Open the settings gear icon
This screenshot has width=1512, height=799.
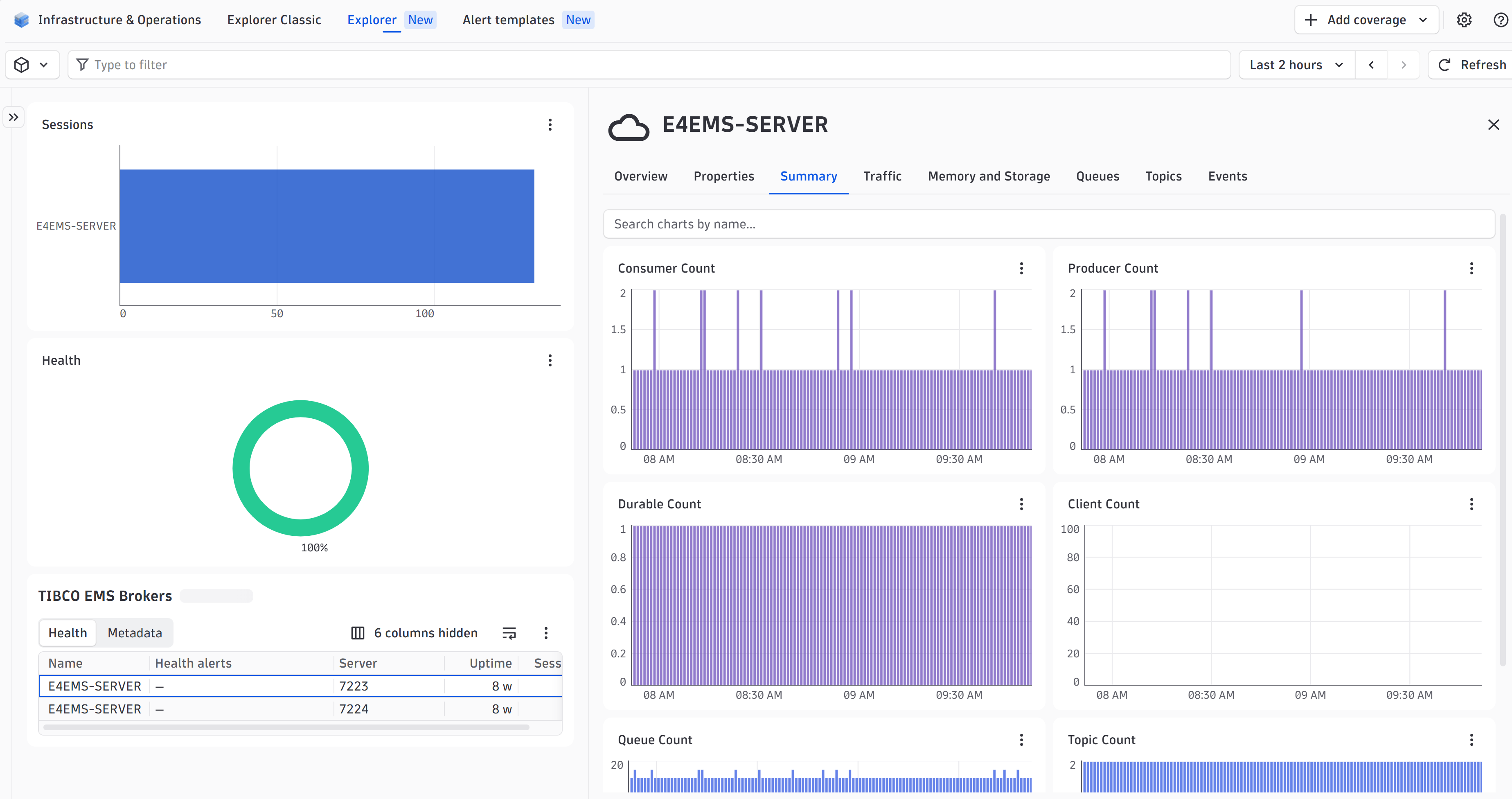pos(1464,20)
